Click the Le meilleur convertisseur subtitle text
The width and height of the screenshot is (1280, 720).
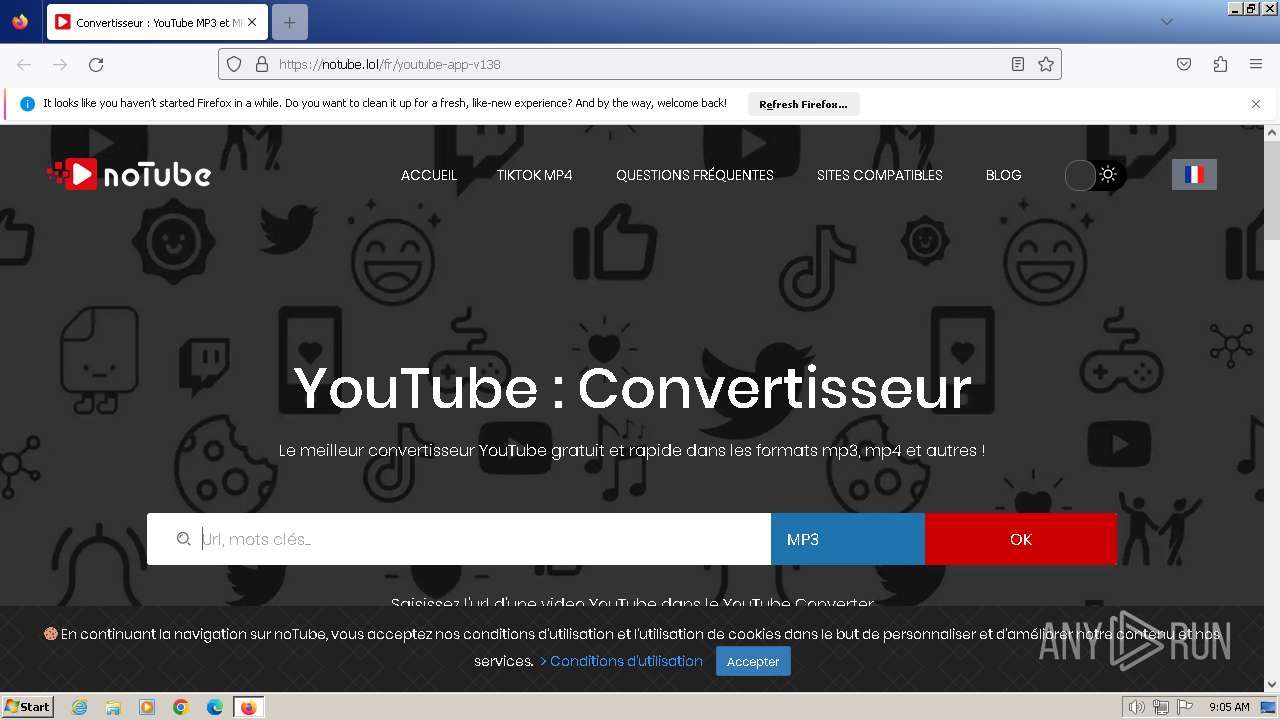click(632, 450)
